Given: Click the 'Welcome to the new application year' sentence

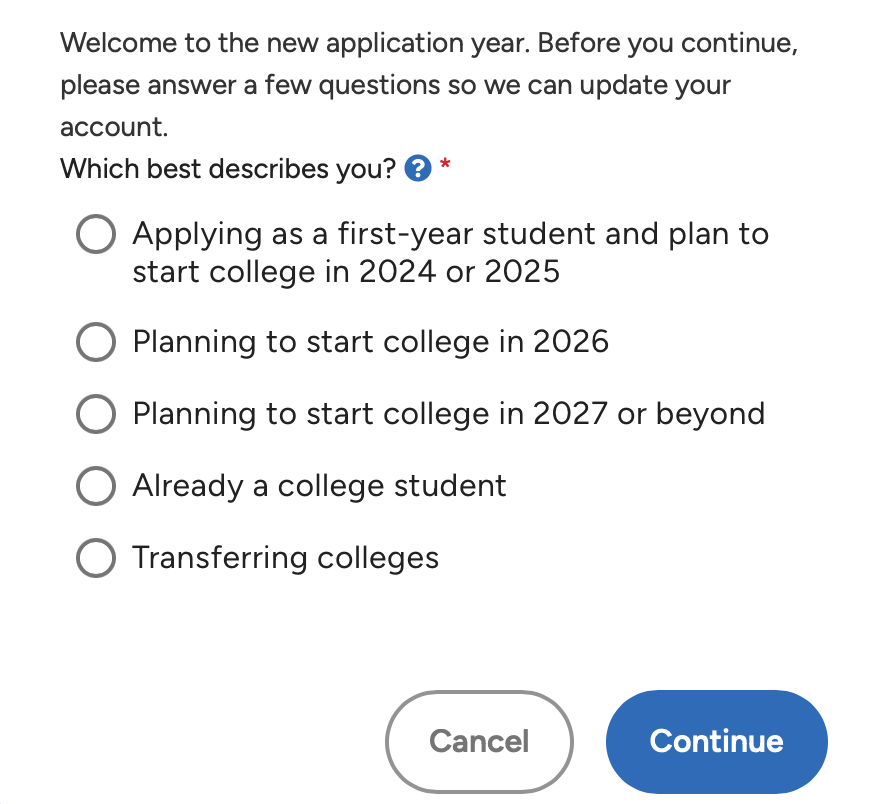Looking at the screenshot, I should (x=295, y=43).
